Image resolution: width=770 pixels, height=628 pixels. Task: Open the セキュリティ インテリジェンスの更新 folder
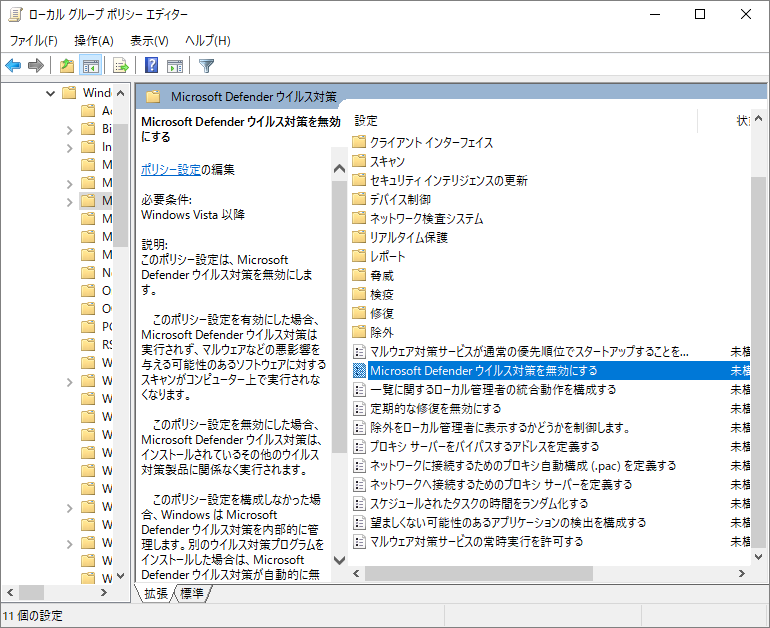coord(440,181)
